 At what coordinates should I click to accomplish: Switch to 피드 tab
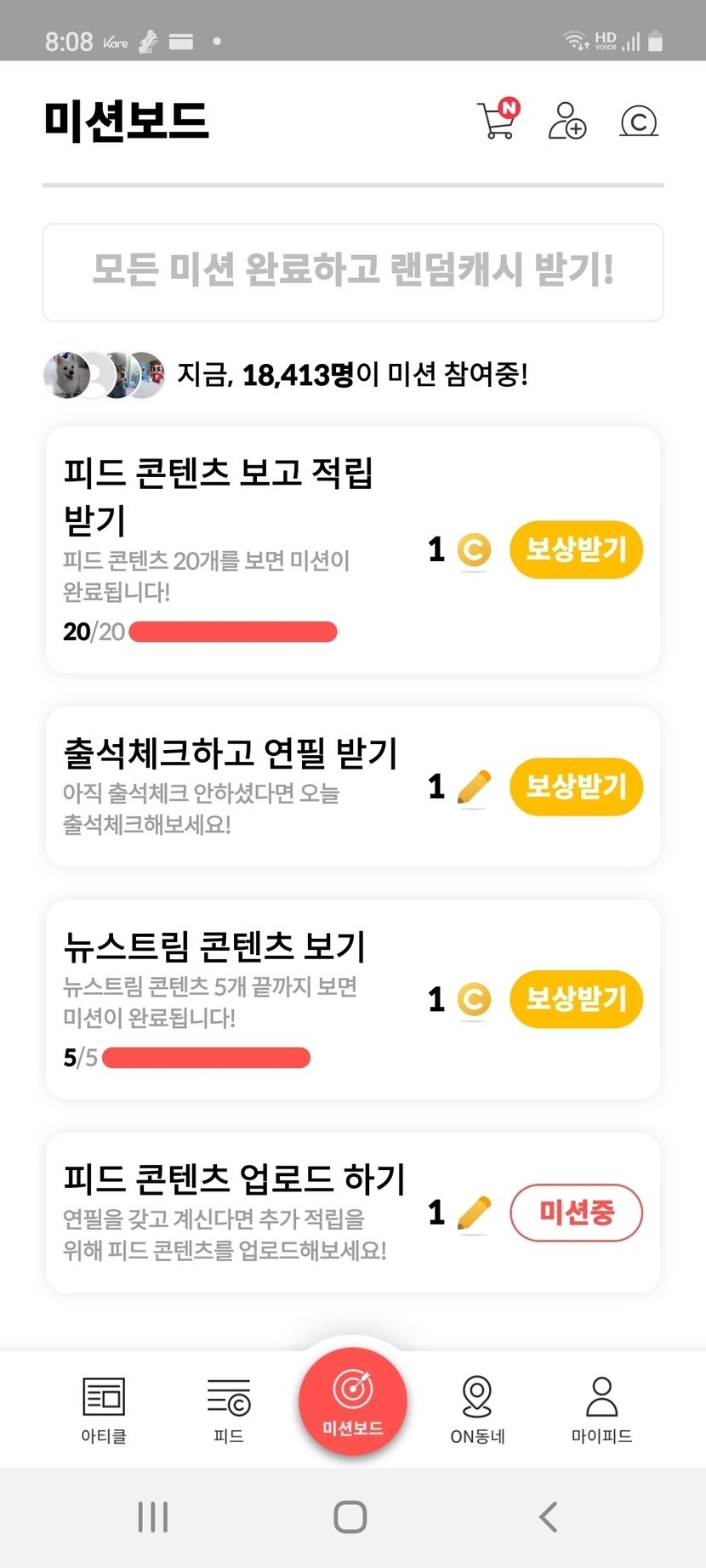228,1409
